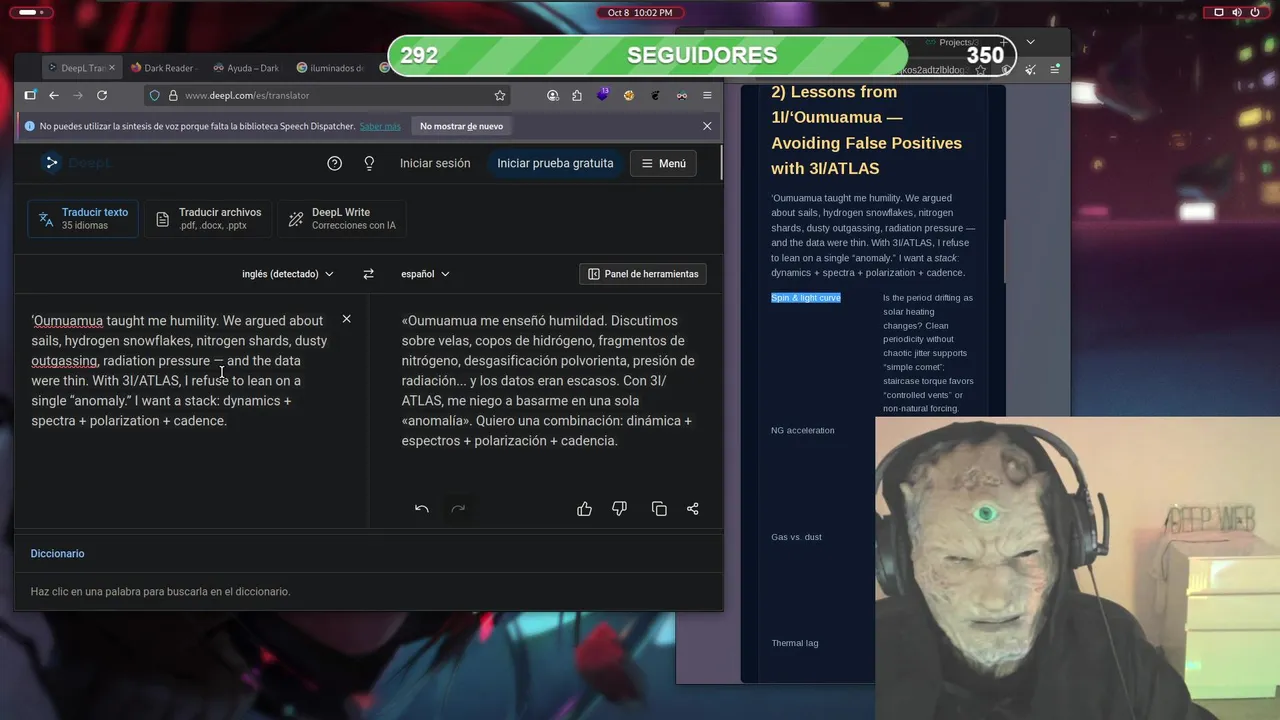Image resolution: width=1280 pixels, height=720 pixels.
Task: Give thumbs down to the translation
Action: tap(620, 509)
